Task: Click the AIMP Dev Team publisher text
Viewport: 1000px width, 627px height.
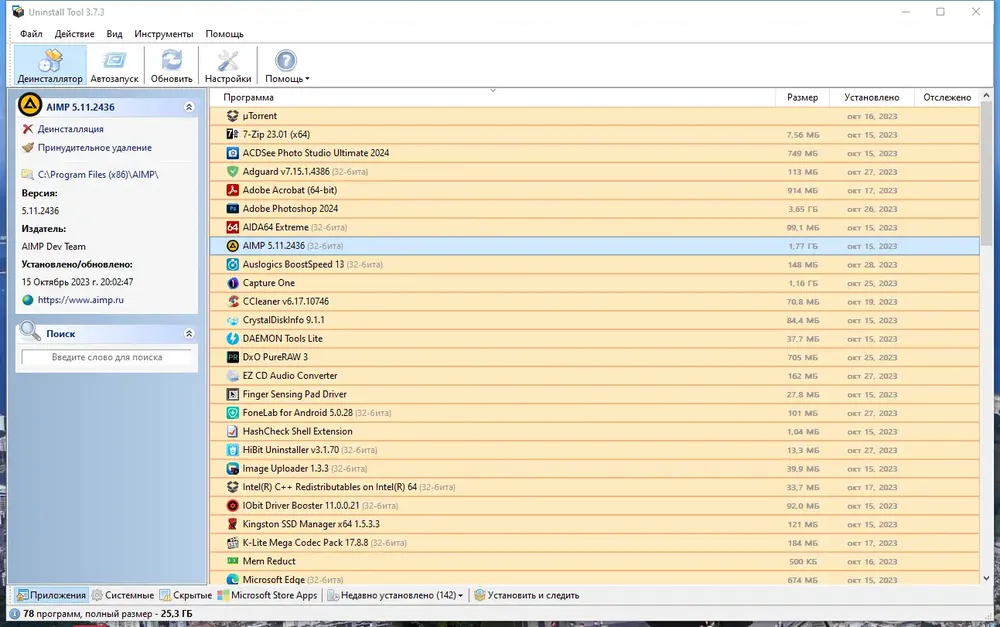Action: point(54,246)
